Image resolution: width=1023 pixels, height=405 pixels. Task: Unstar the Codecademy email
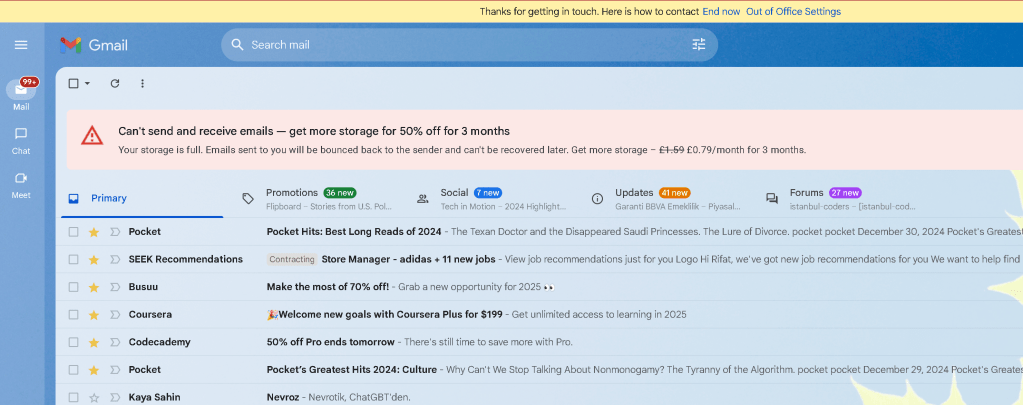pos(94,342)
